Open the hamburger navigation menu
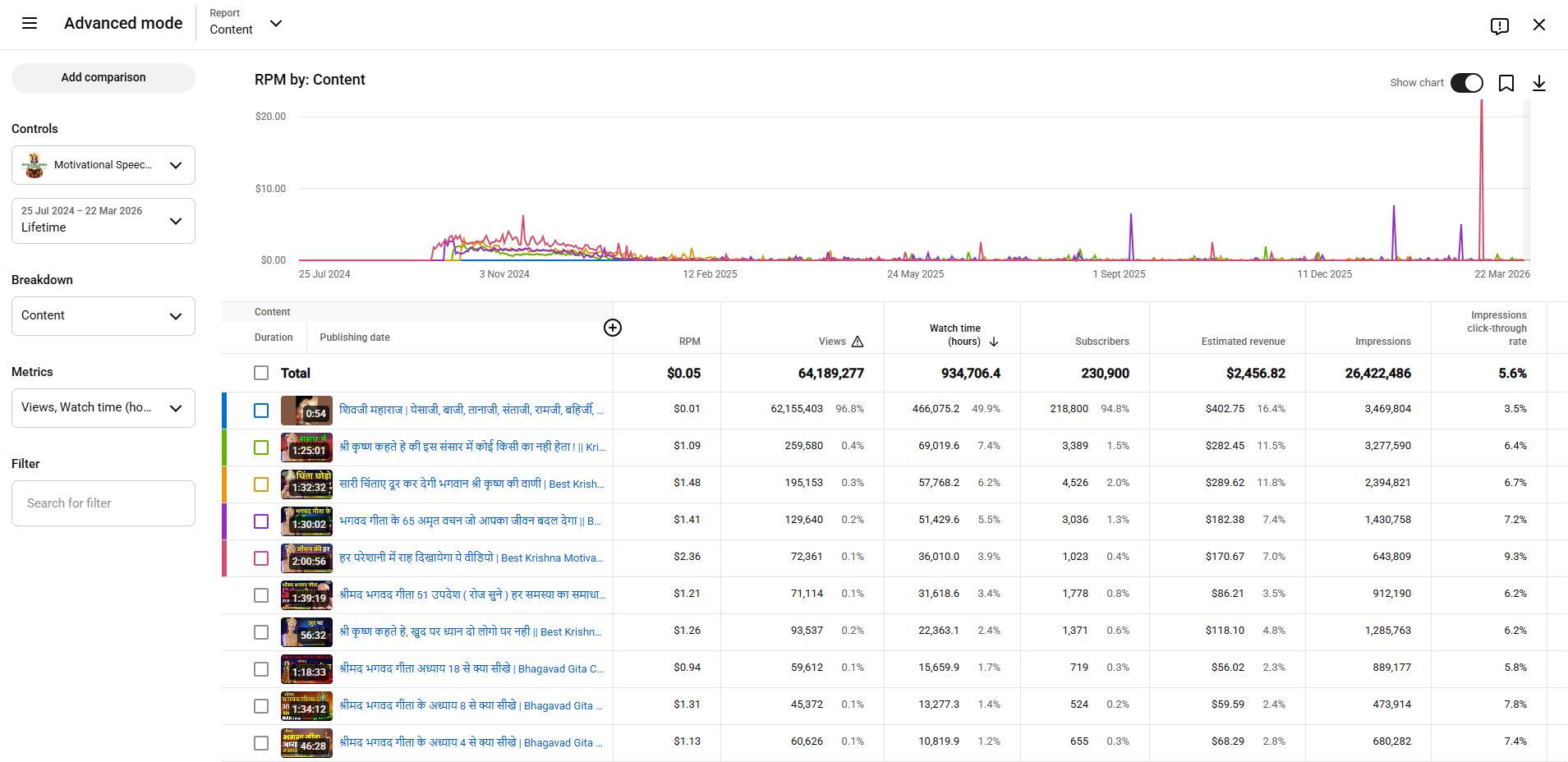 pos(30,23)
